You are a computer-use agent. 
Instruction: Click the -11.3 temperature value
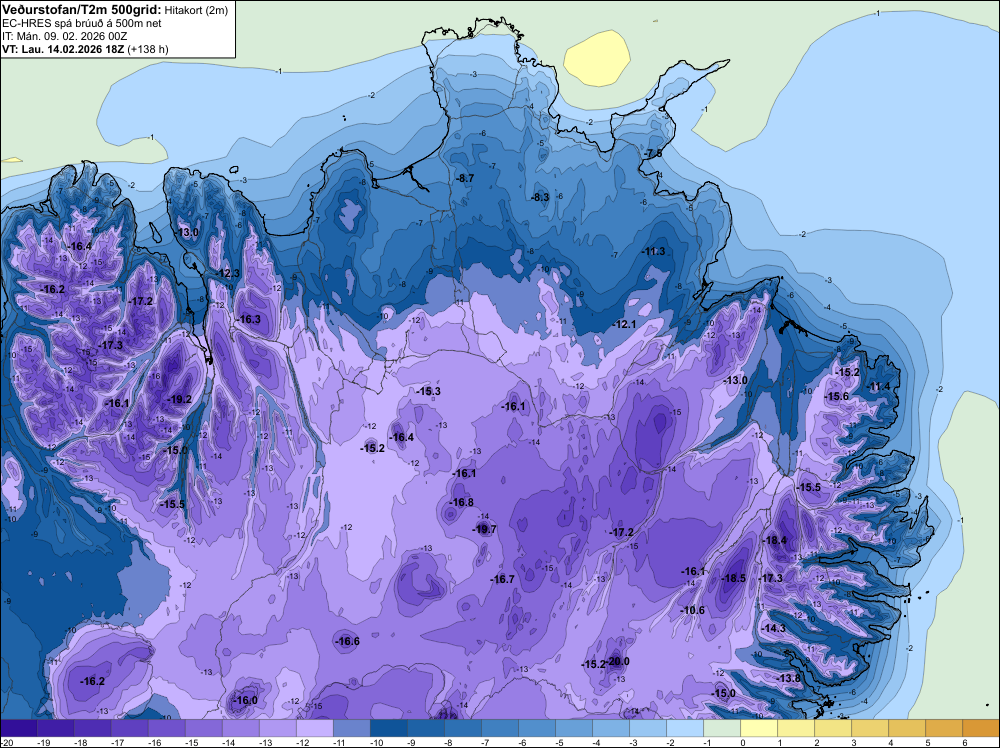pyautogui.click(x=654, y=251)
